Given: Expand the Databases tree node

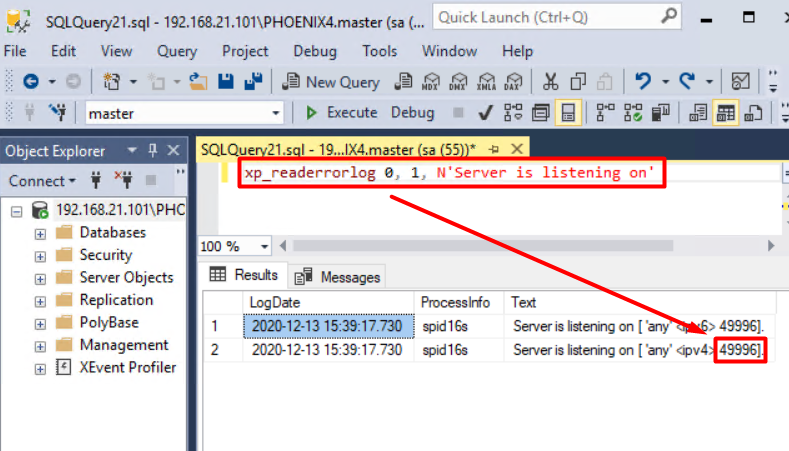Looking at the screenshot, I should [x=41, y=233].
